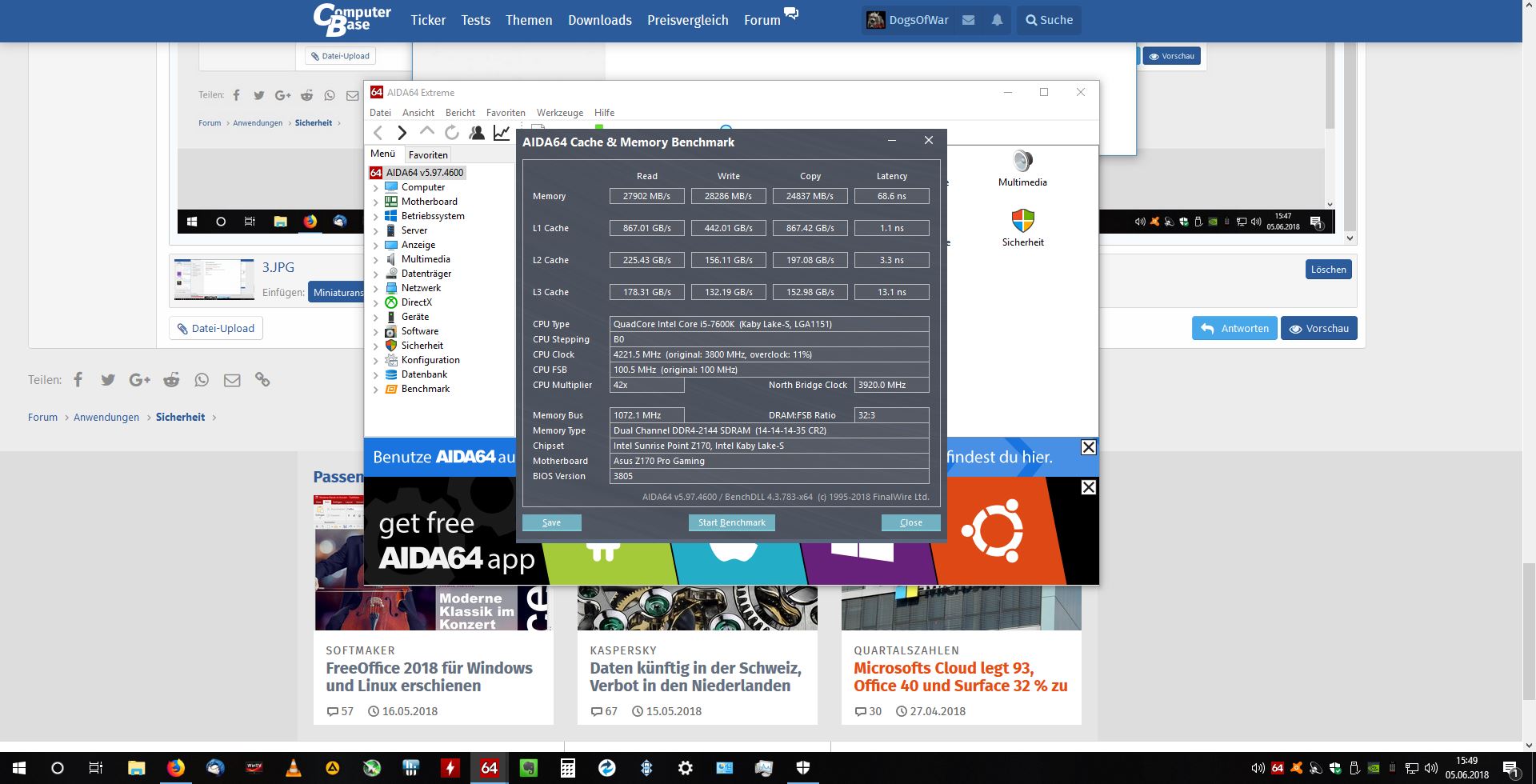Open the Hilfe menu in AIDA64
This screenshot has height=784, width=1536.
point(605,113)
